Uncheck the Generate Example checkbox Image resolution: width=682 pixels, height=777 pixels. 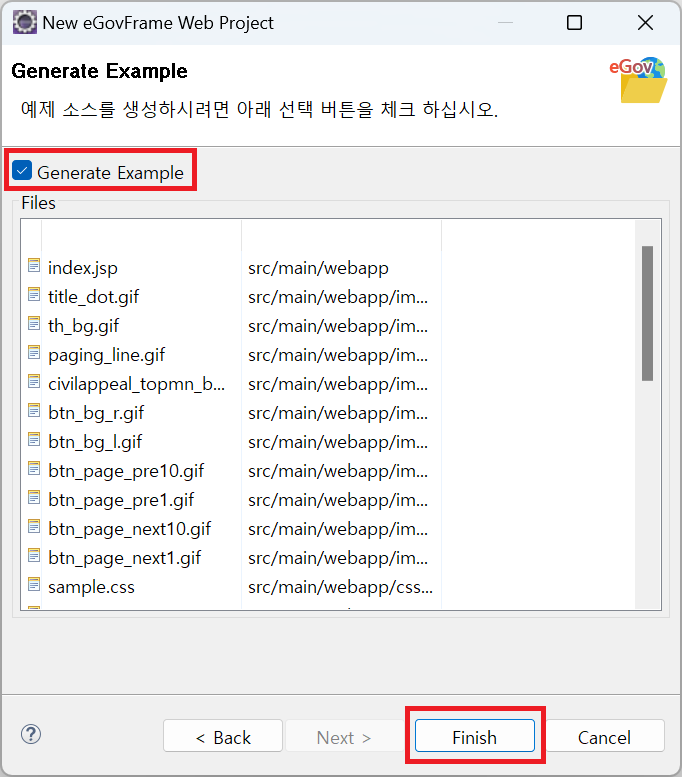click(x=23, y=172)
